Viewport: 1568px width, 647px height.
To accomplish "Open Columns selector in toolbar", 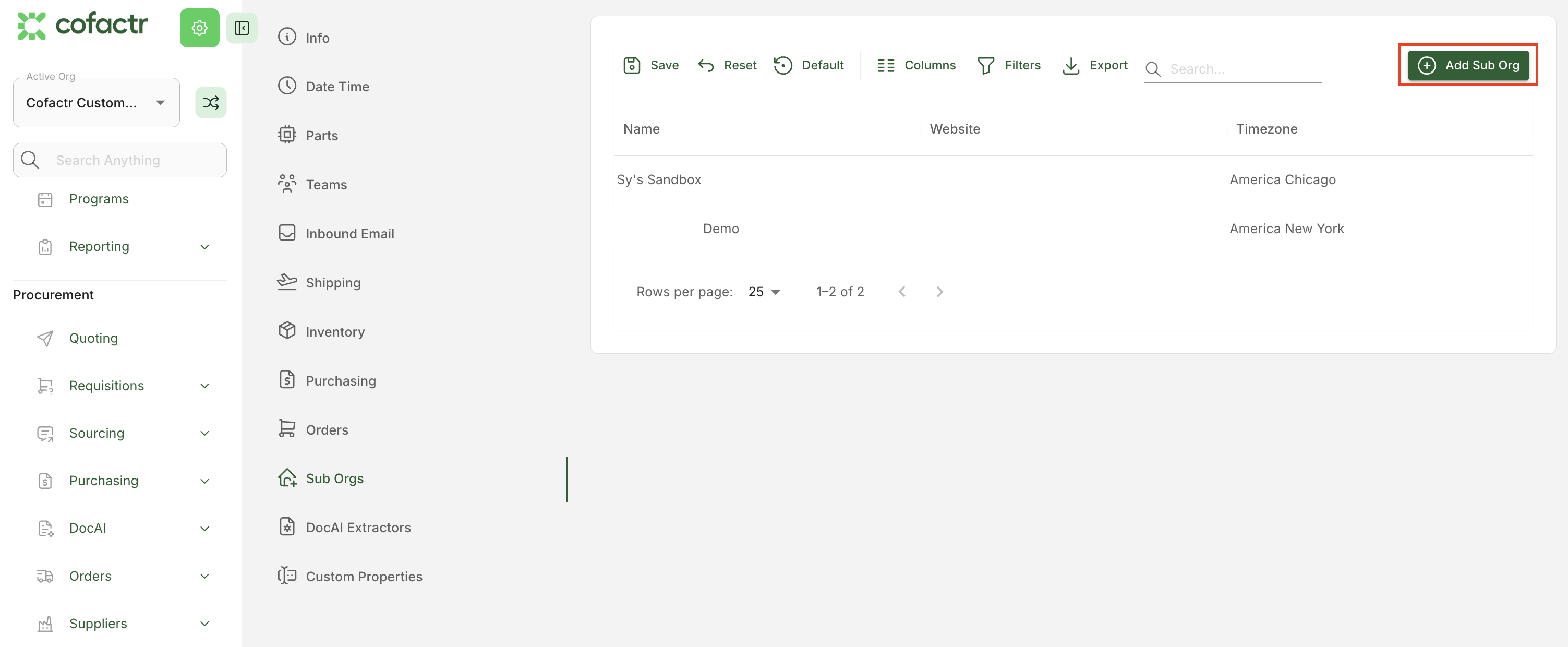I will [915, 65].
